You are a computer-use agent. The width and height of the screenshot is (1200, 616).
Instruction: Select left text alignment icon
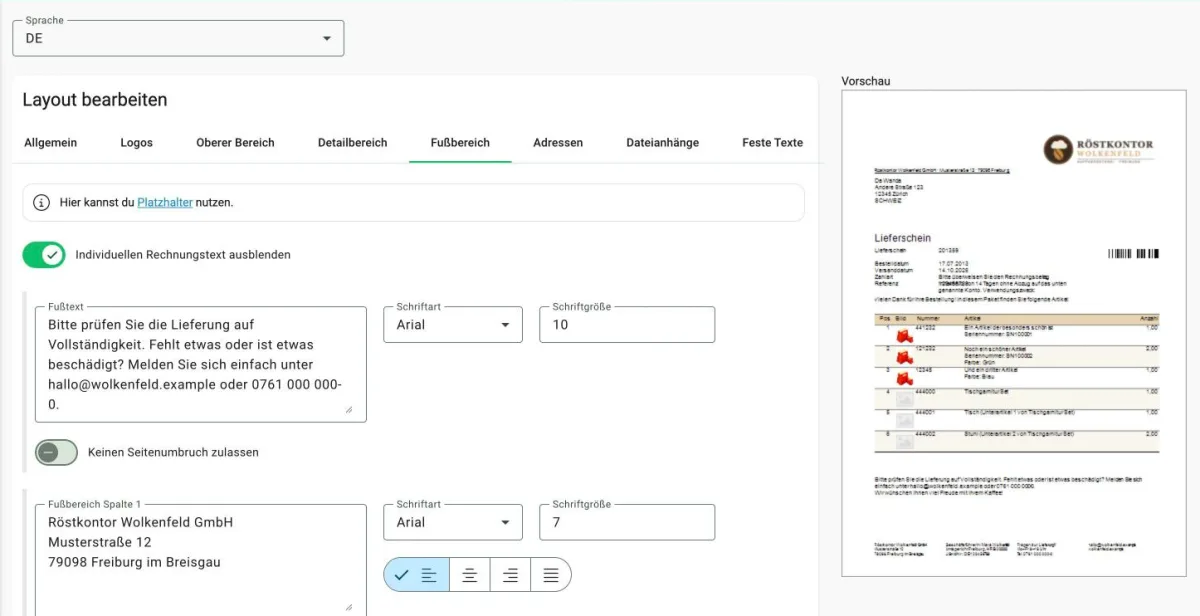(416, 575)
